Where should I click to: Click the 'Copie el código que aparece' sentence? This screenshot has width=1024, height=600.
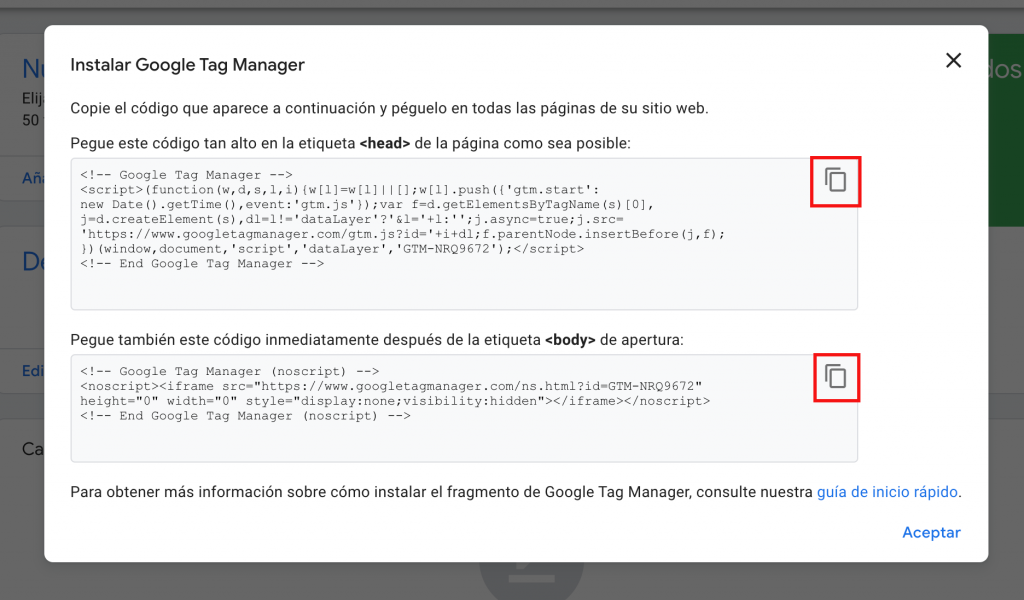[389, 108]
